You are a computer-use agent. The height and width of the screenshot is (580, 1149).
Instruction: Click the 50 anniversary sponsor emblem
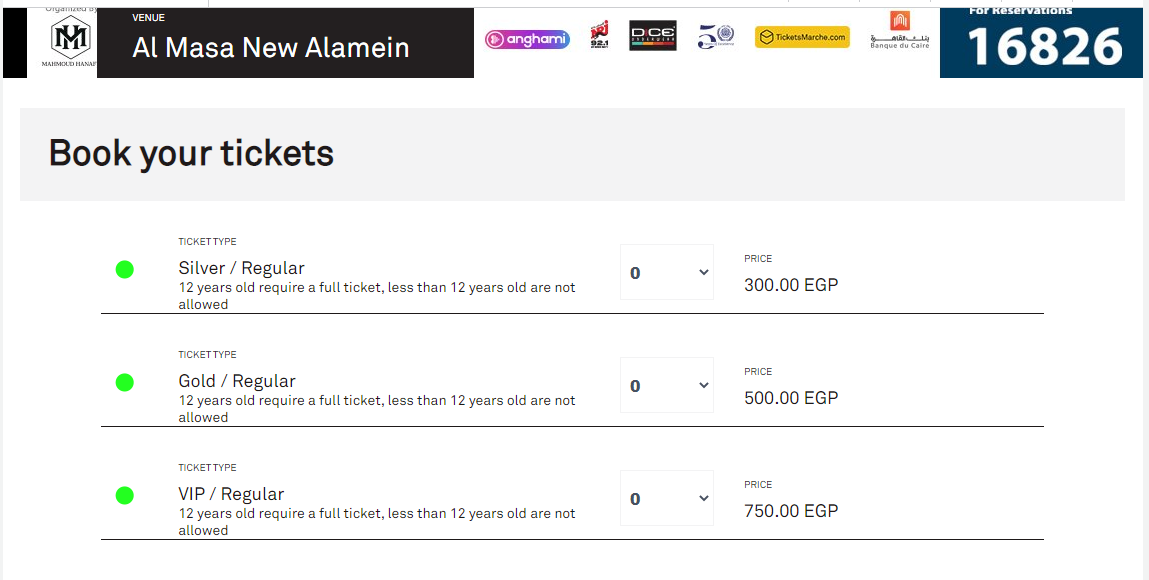click(x=716, y=37)
